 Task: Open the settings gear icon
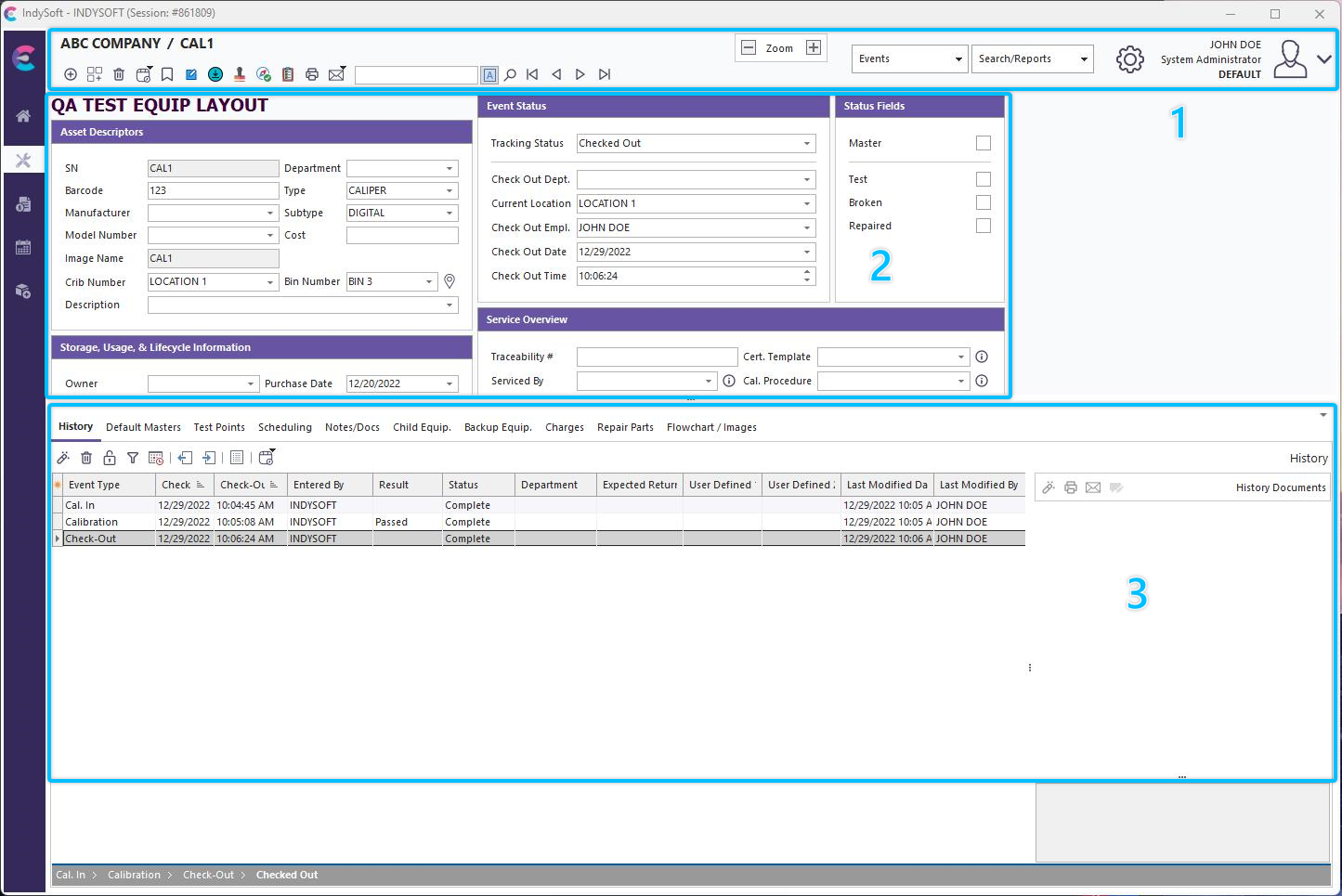point(1129,59)
